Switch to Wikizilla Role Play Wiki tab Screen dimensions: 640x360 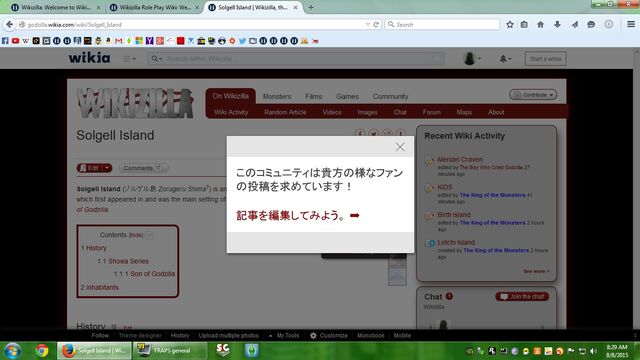(x=154, y=7)
